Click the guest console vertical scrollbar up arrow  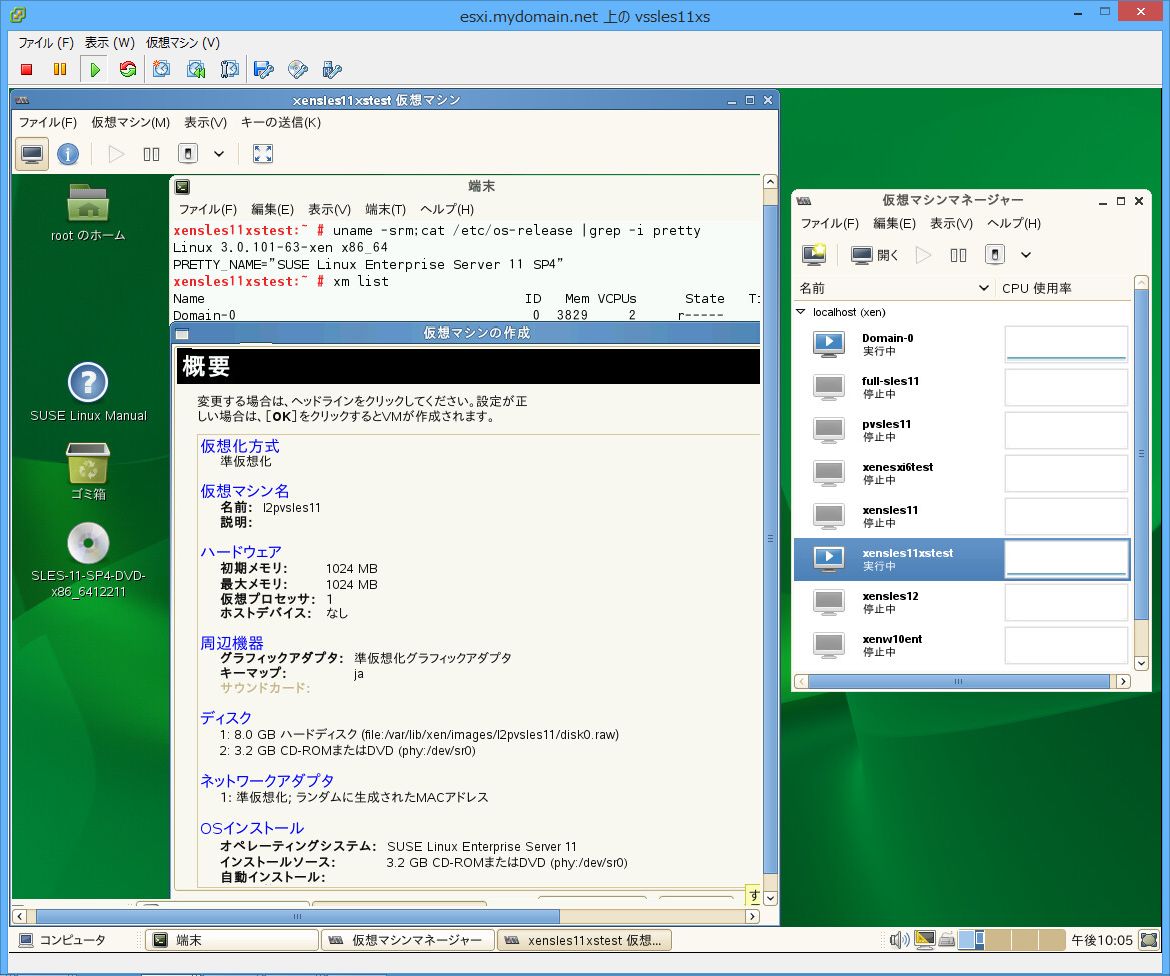point(770,181)
